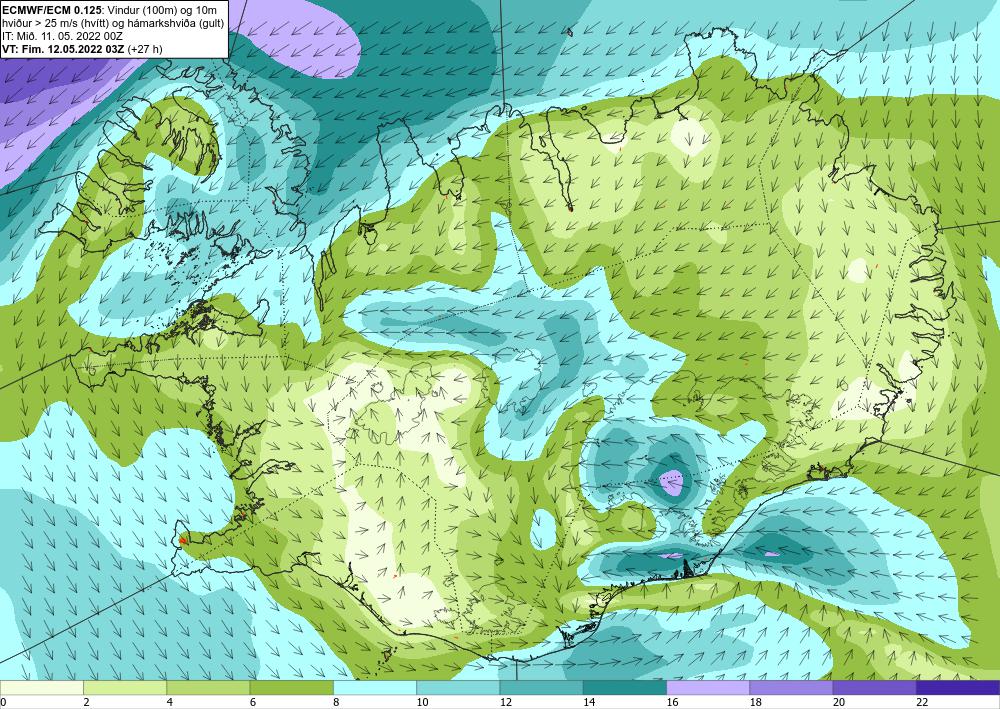This screenshot has width=1000, height=709.
Task: Select the light teal 10–12 m/s legend swatch
Action: (458, 688)
